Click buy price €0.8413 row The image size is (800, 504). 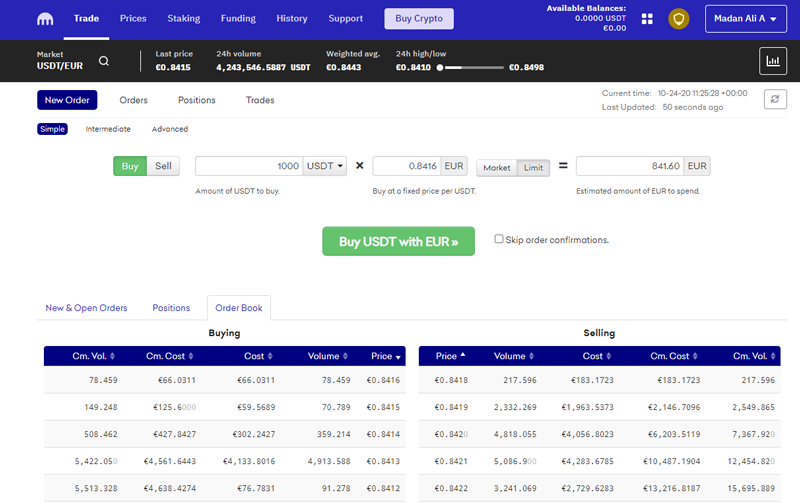224,461
